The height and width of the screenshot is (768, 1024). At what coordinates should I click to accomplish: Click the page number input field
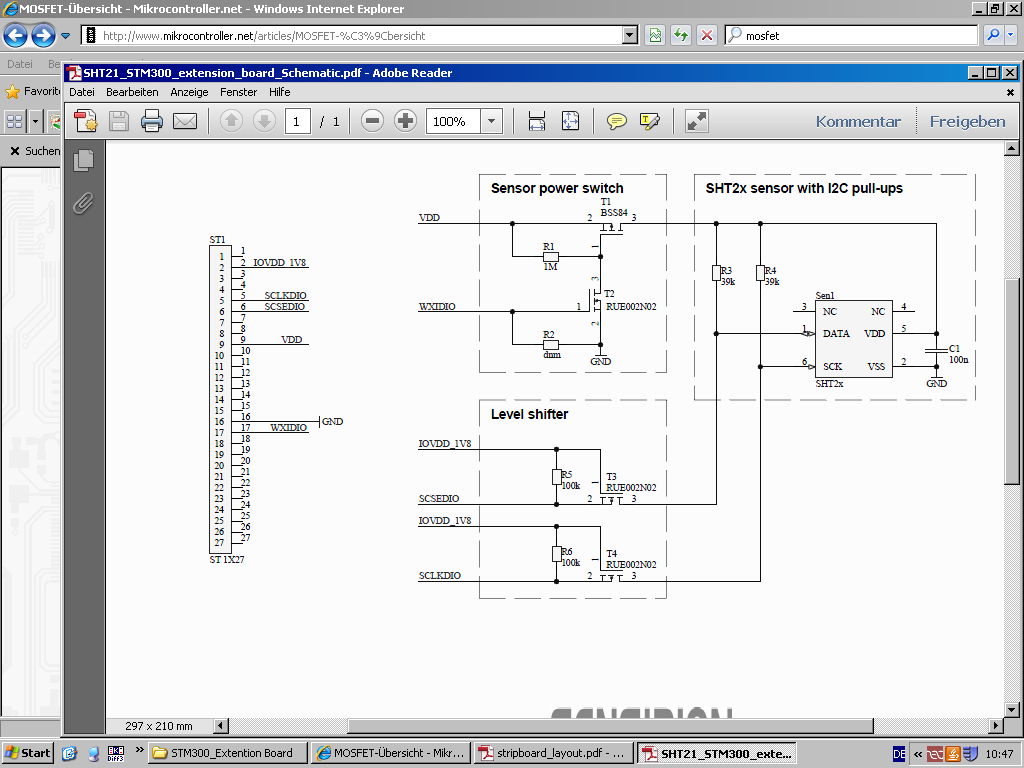click(297, 122)
